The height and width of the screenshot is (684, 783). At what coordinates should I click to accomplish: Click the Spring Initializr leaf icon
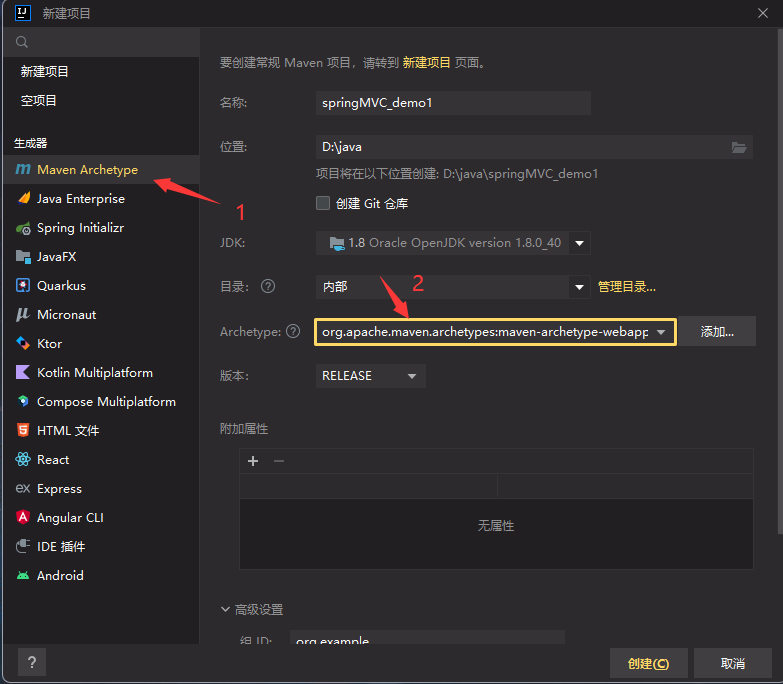click(x=23, y=228)
